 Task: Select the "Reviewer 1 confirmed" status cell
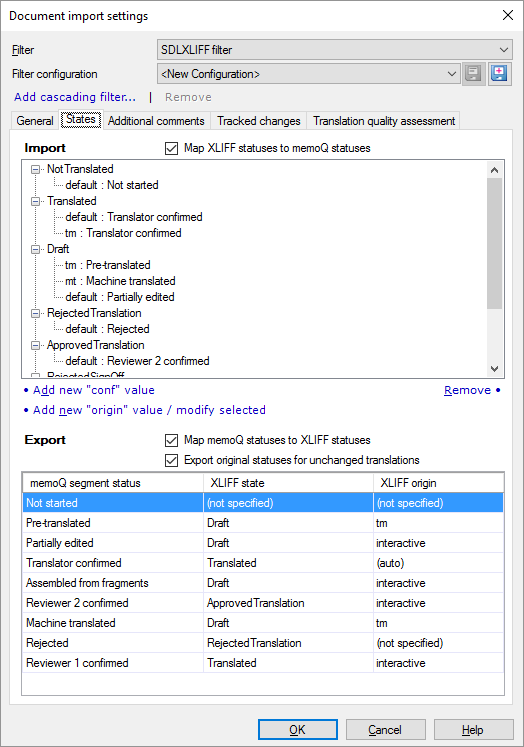[x=113, y=663]
